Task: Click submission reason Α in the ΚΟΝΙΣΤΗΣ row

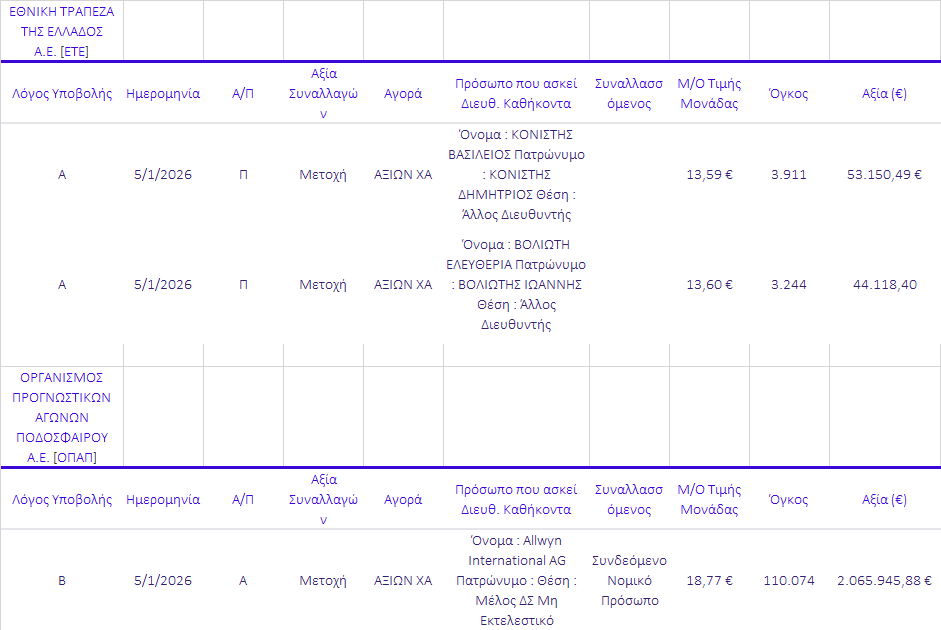Action: (x=62, y=175)
